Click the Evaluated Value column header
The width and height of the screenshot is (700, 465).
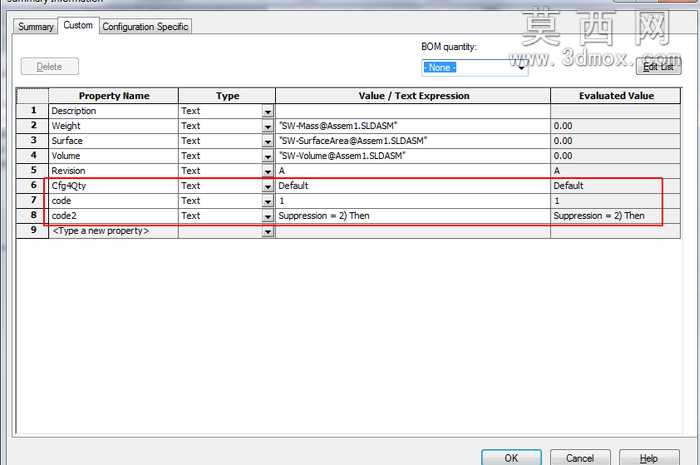coord(616,96)
